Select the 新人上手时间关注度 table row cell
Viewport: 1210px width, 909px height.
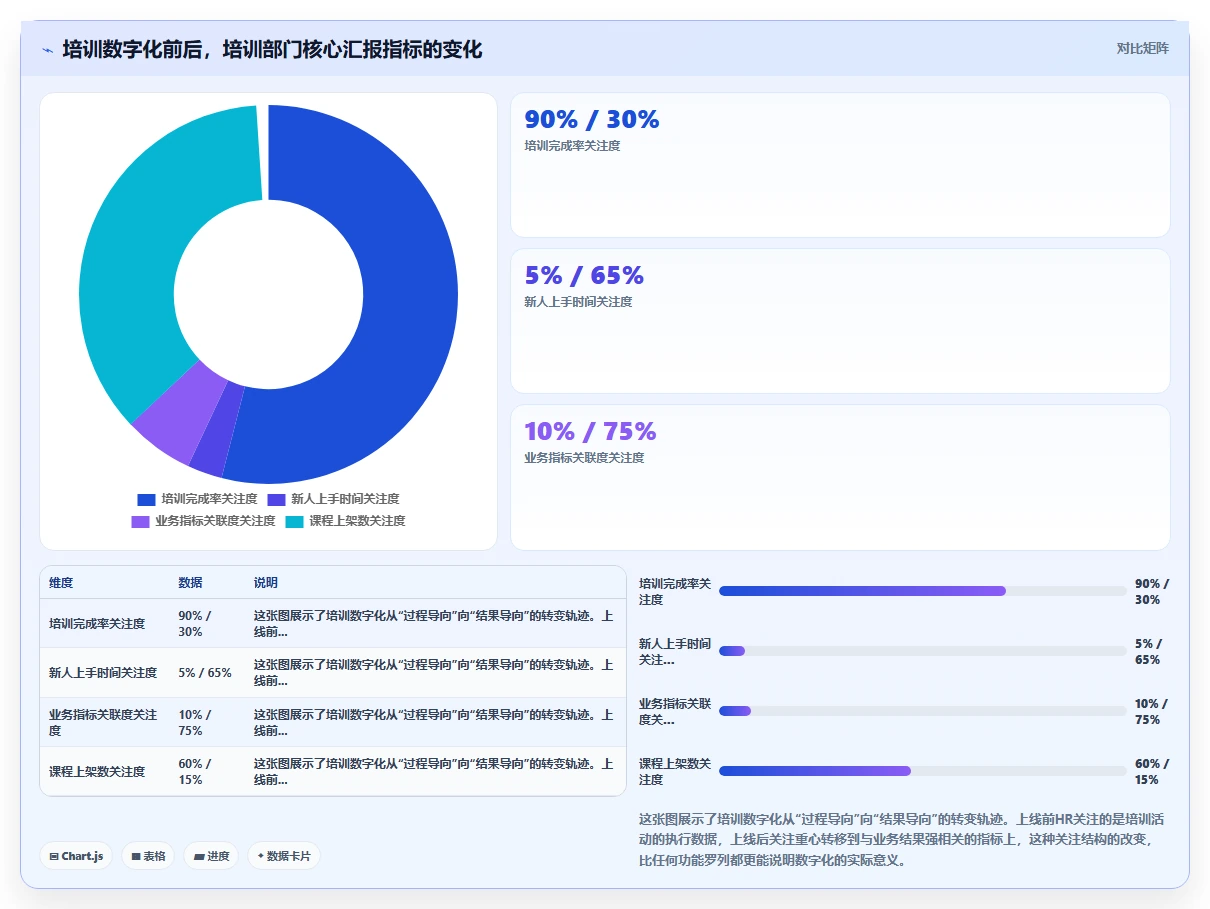coord(103,673)
